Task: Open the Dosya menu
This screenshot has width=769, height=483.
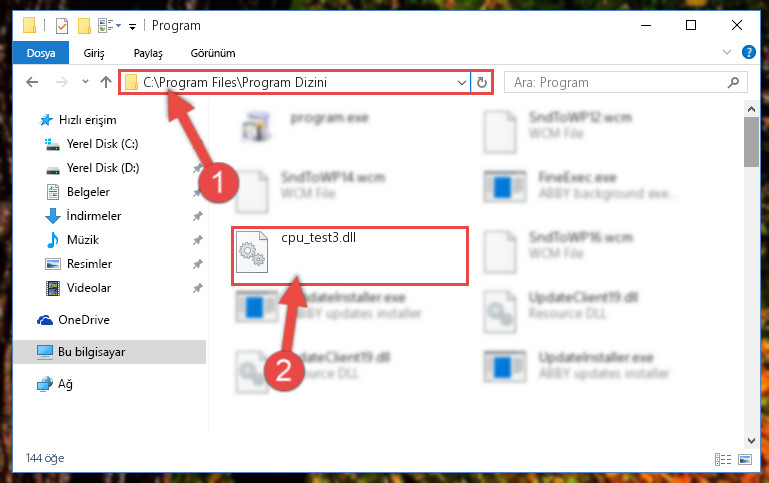Action: (x=41, y=53)
